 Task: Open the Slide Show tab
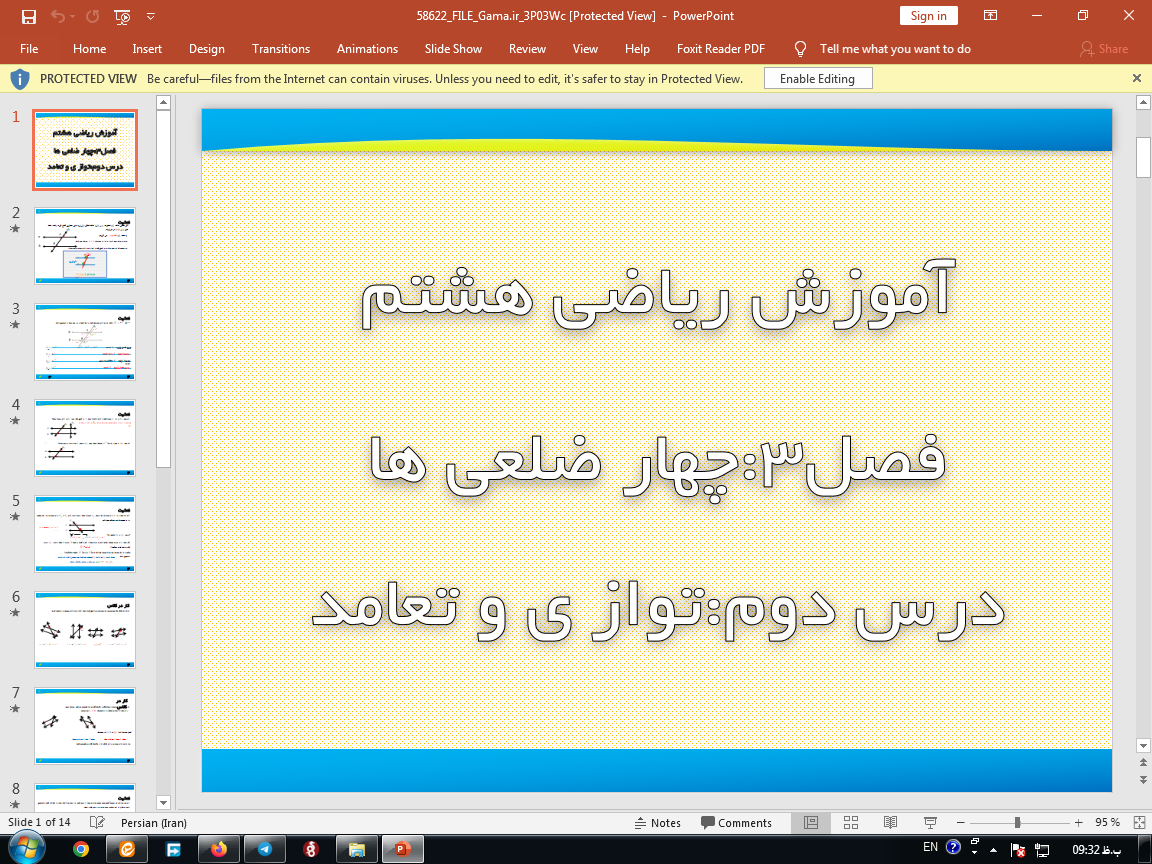pos(453,49)
